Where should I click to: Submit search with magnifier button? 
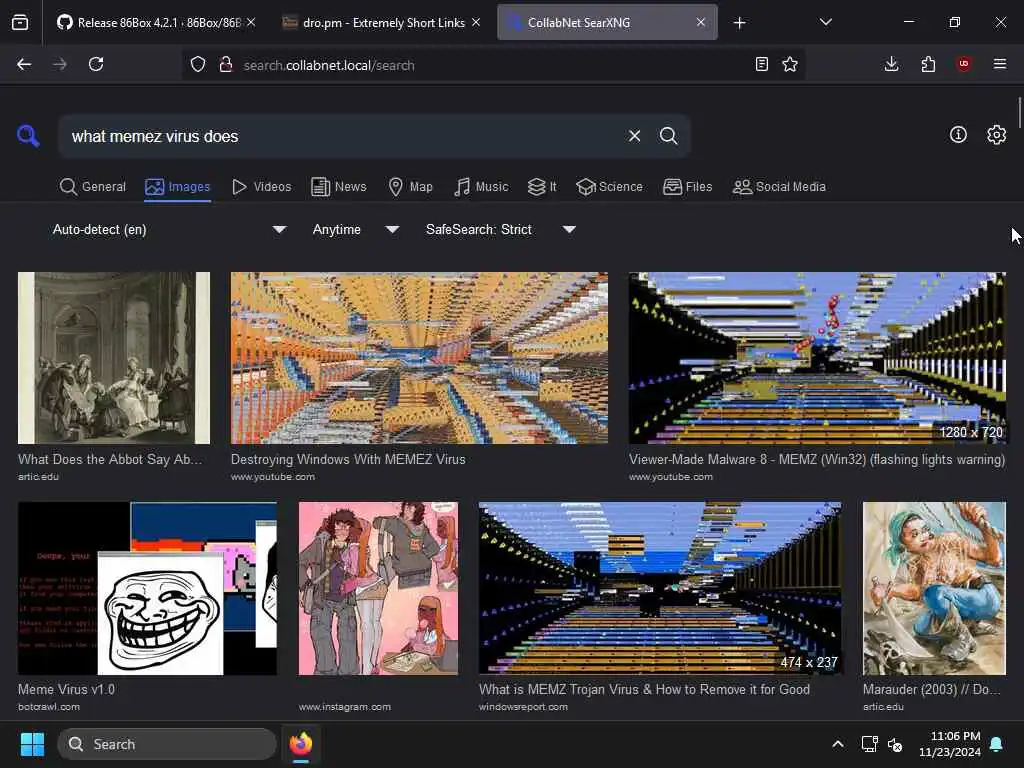tap(668, 136)
